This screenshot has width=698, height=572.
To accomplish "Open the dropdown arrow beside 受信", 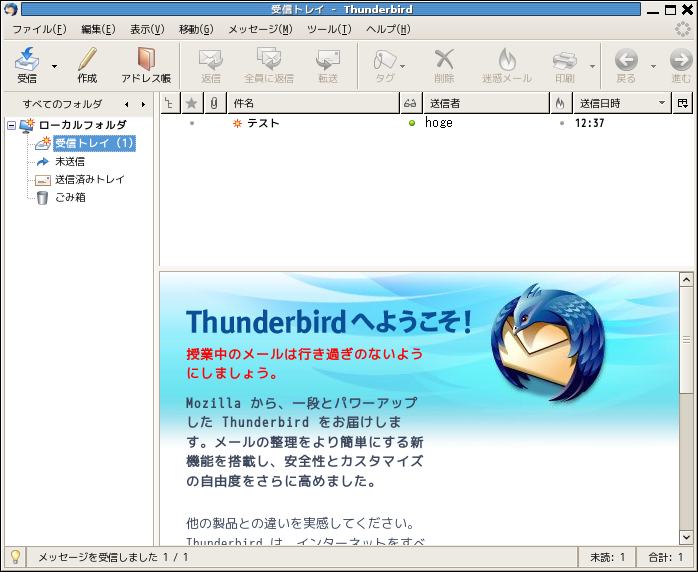I will coord(54,66).
